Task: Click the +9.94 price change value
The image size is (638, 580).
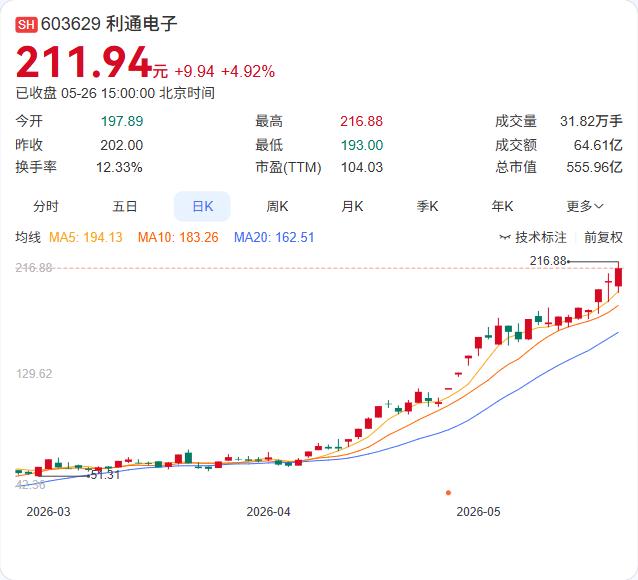Action: [194, 72]
